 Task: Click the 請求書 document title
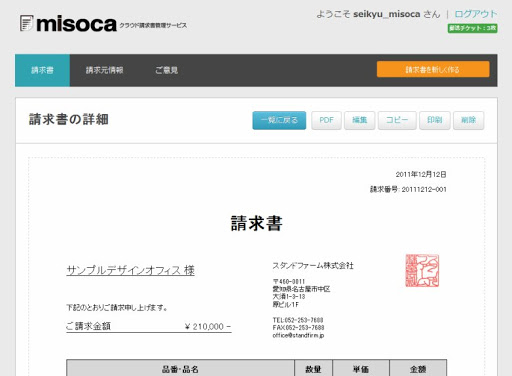[x=256, y=223]
